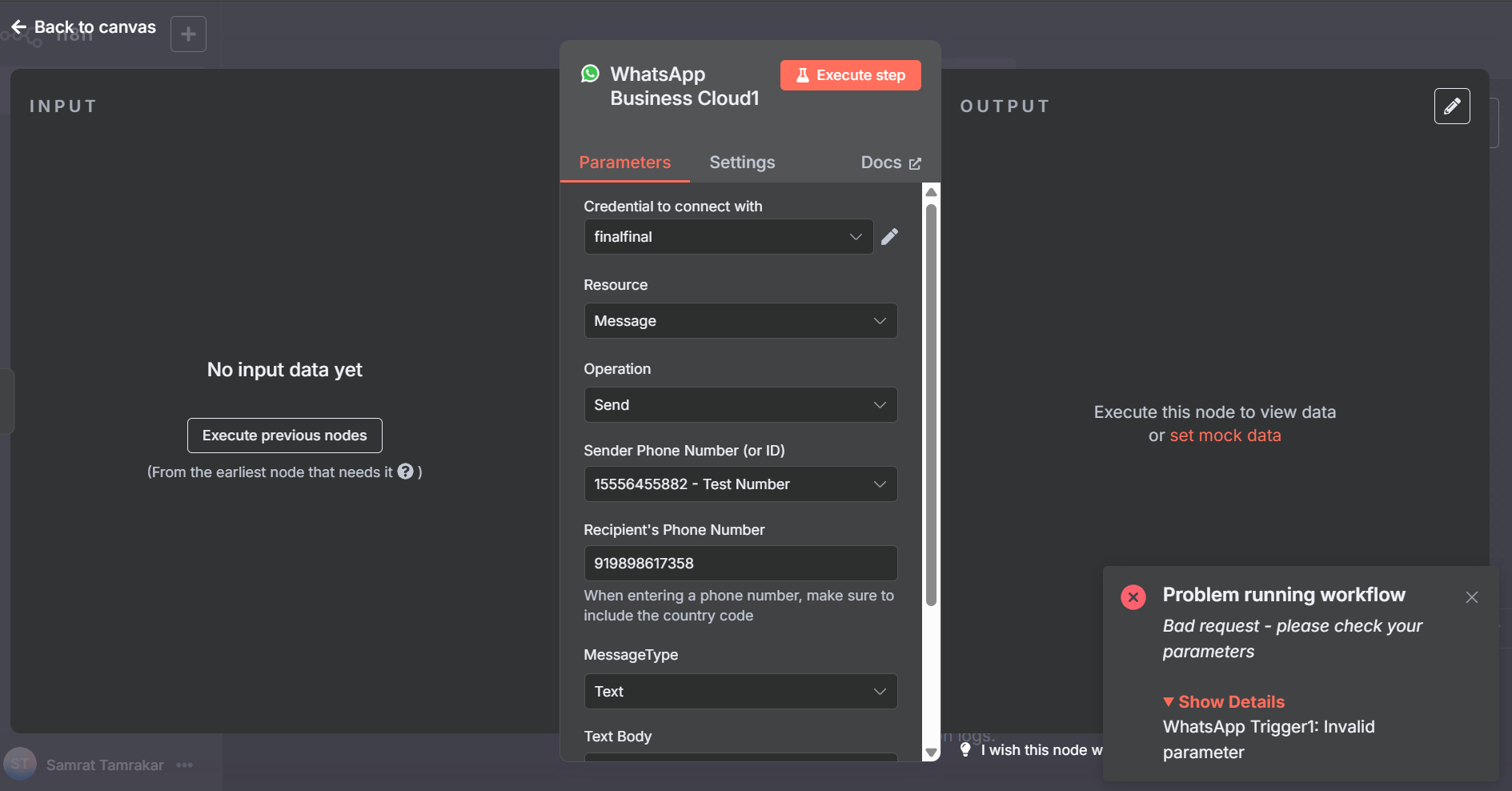The image size is (1512, 791).
Task: Click the OUTPUT panel heading
Action: pyautogui.click(x=1005, y=106)
